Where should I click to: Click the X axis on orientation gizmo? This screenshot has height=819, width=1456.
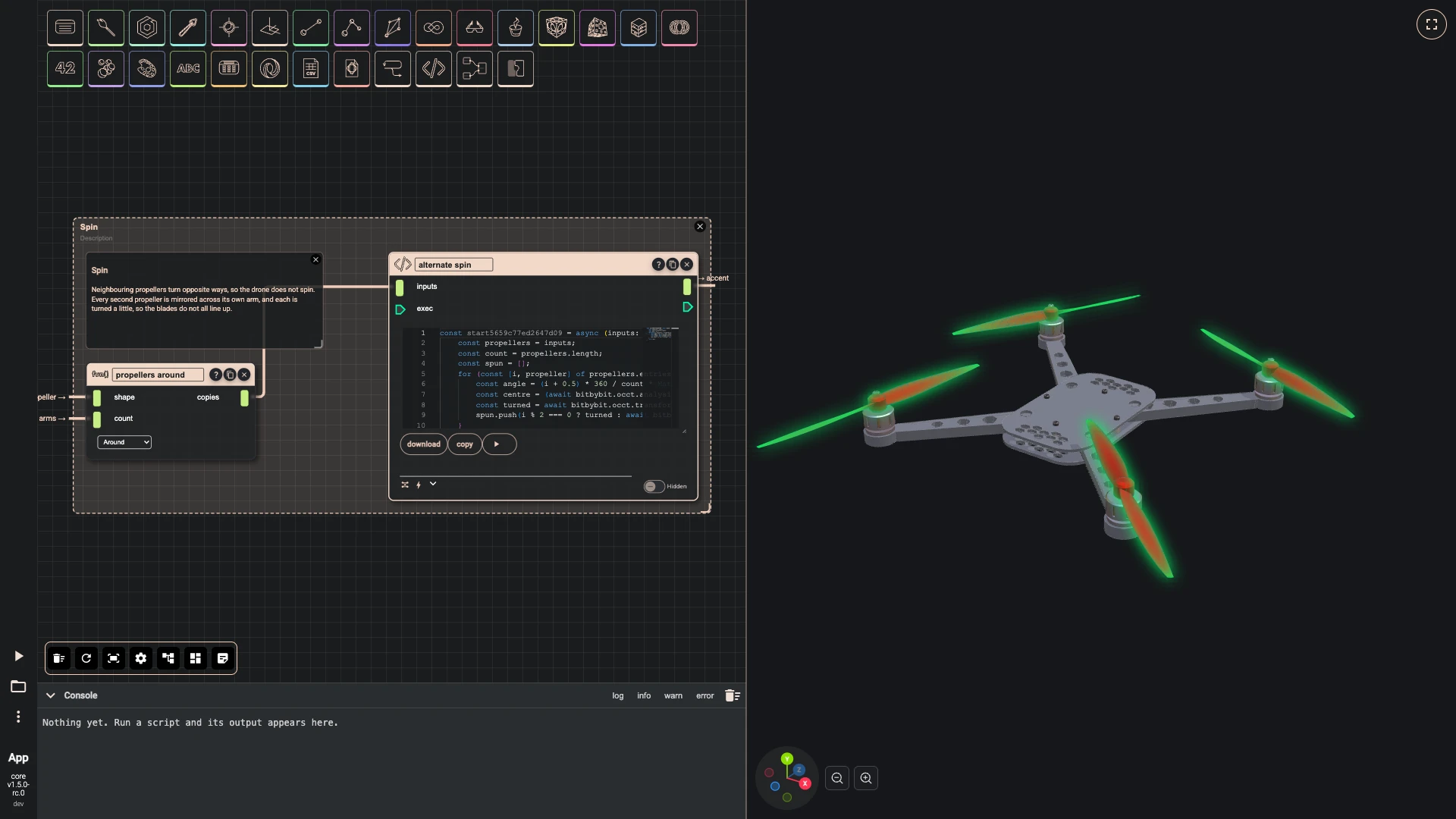coord(805,783)
